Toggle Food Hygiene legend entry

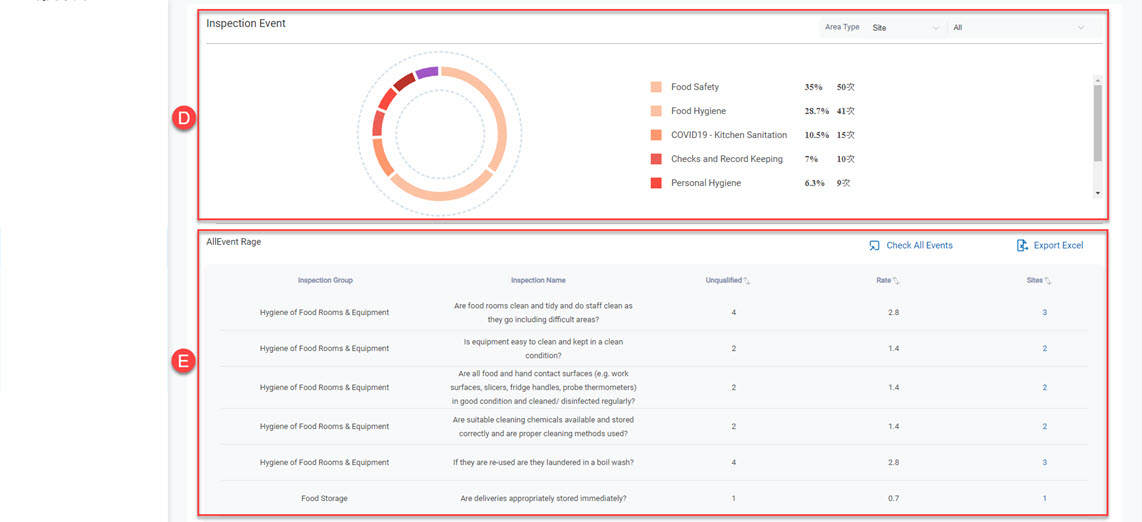(698, 111)
